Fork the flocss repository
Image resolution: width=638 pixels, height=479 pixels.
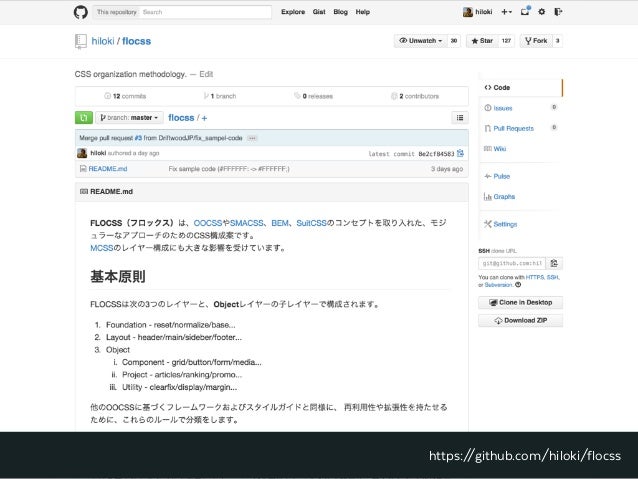click(536, 41)
